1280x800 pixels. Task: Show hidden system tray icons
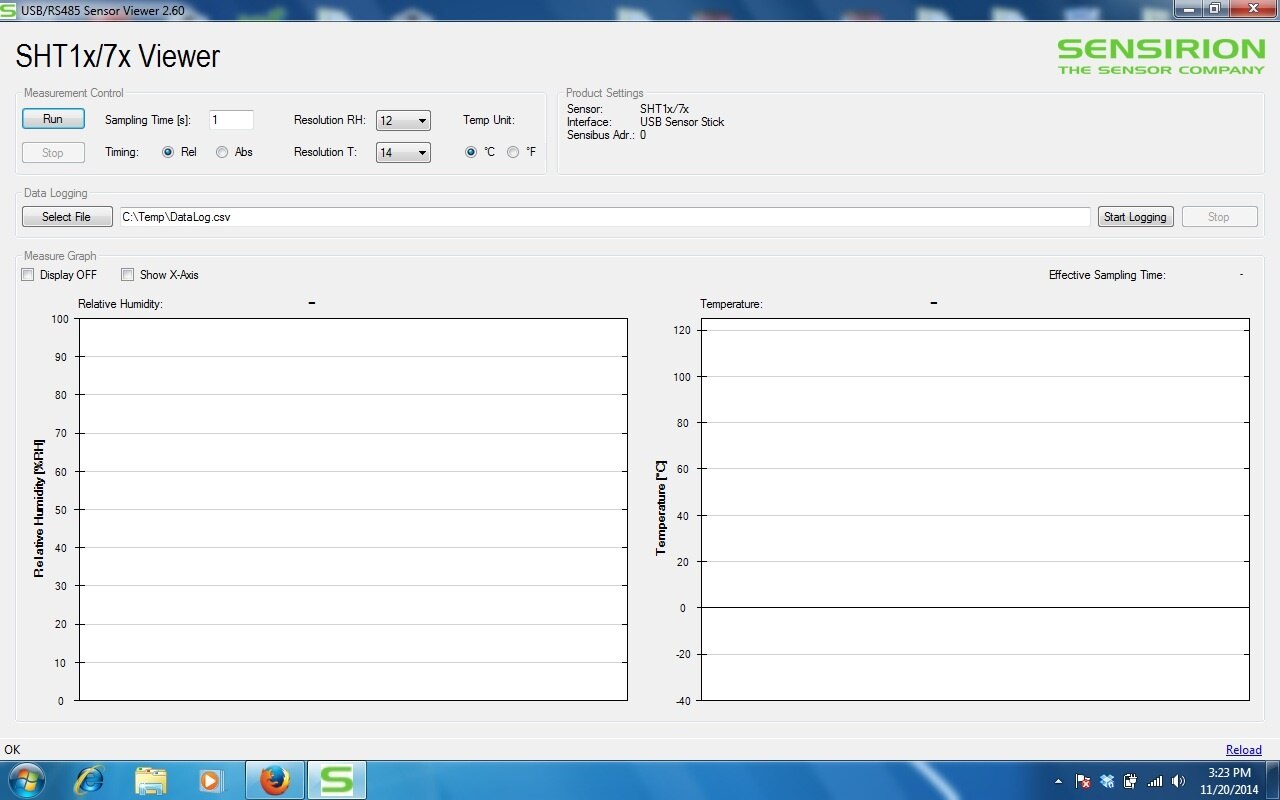[1058, 781]
